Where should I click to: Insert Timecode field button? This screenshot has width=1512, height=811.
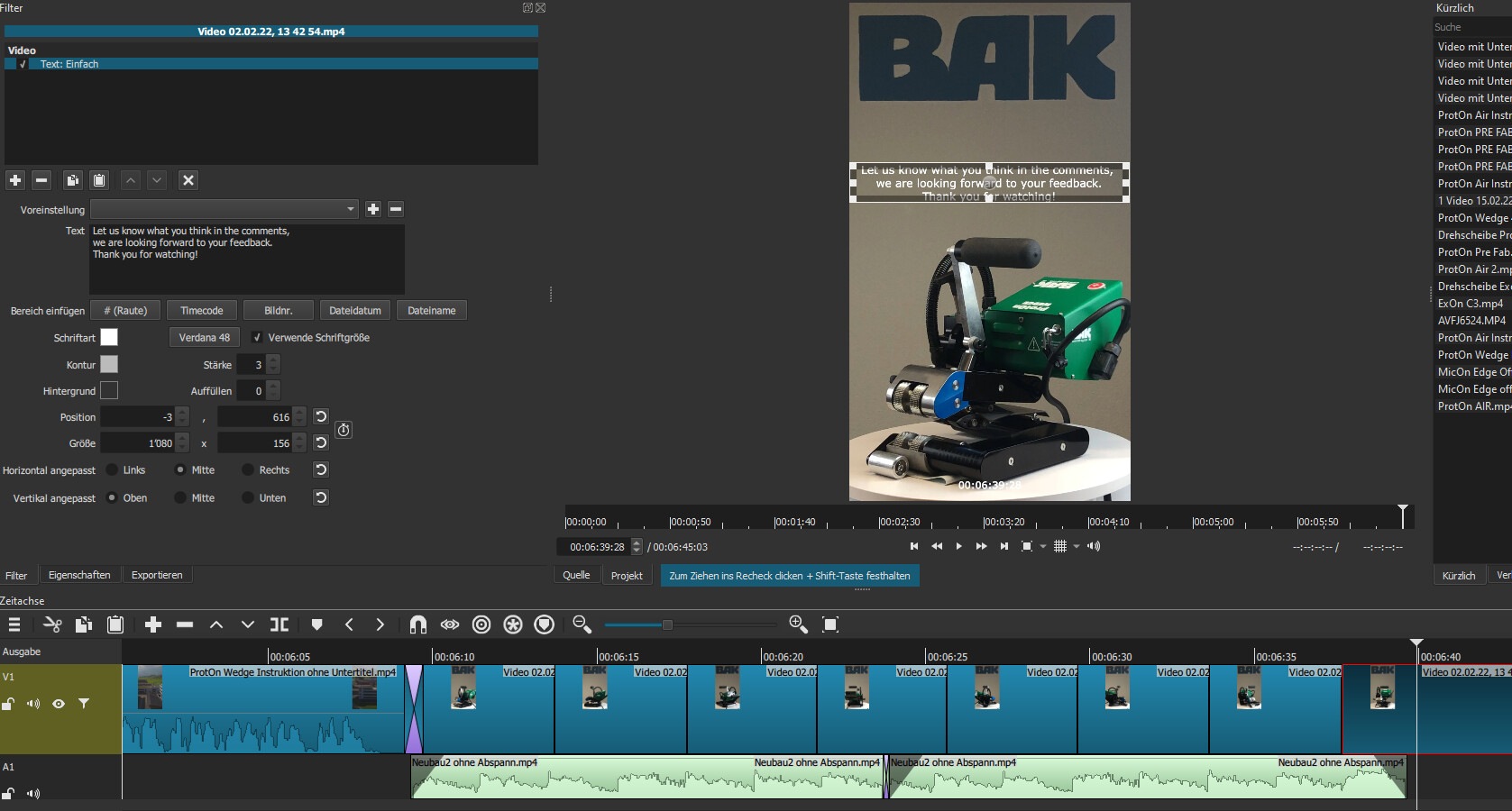click(202, 310)
